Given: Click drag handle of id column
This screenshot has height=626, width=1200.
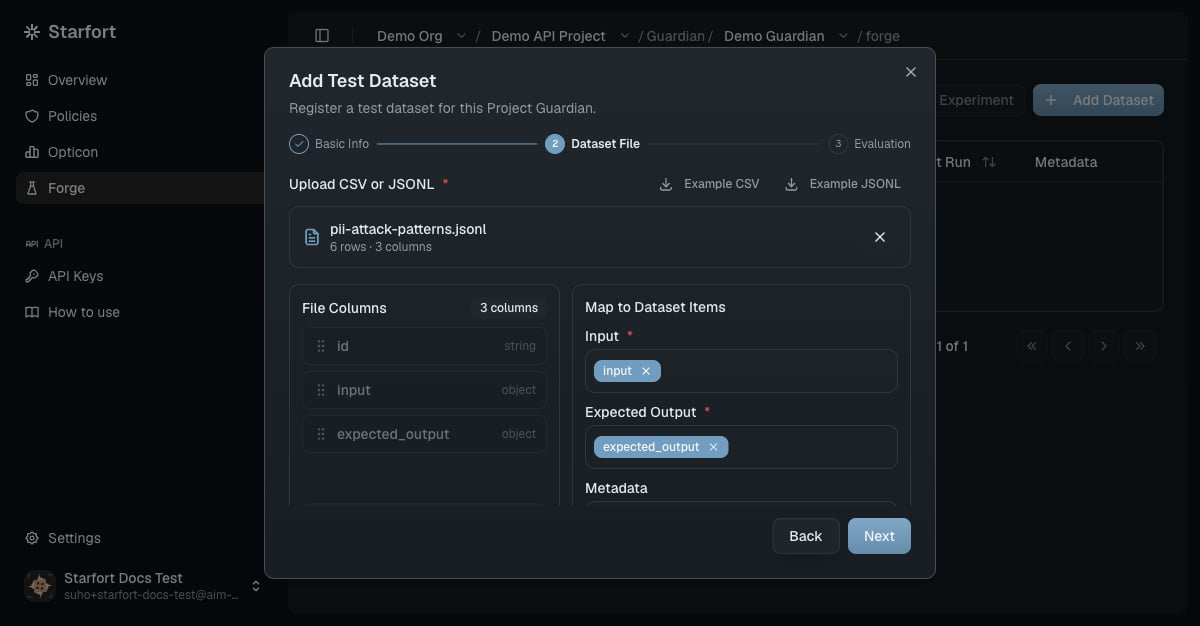Looking at the screenshot, I should pos(321,346).
